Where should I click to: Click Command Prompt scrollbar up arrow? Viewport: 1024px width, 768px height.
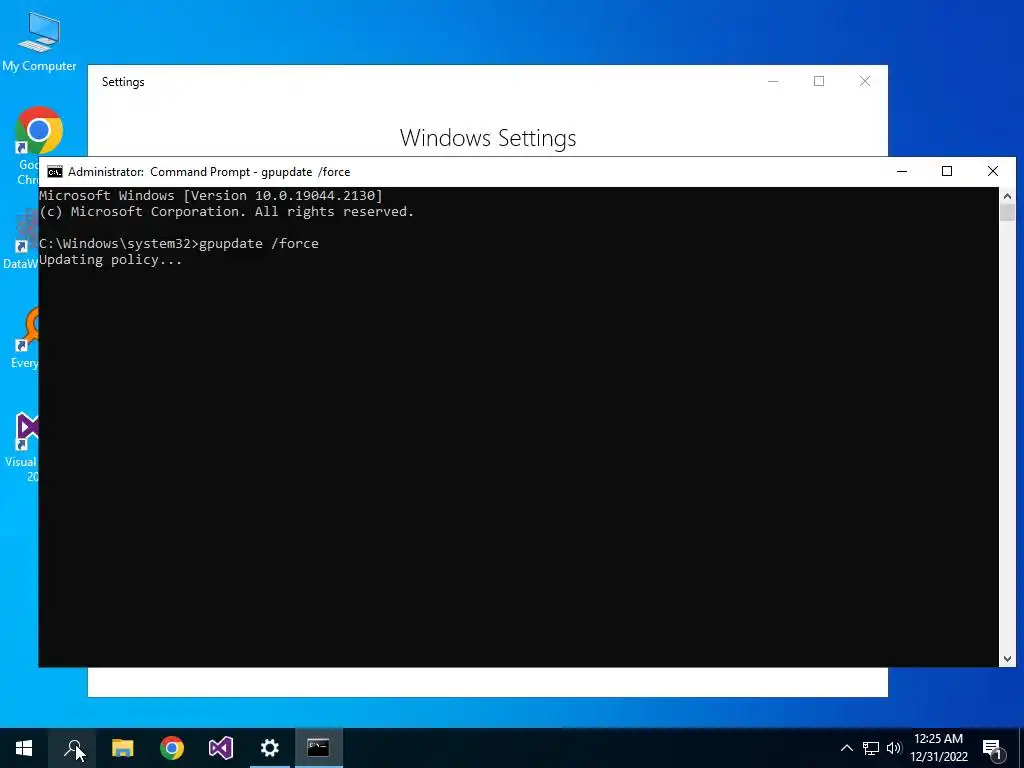click(1007, 196)
